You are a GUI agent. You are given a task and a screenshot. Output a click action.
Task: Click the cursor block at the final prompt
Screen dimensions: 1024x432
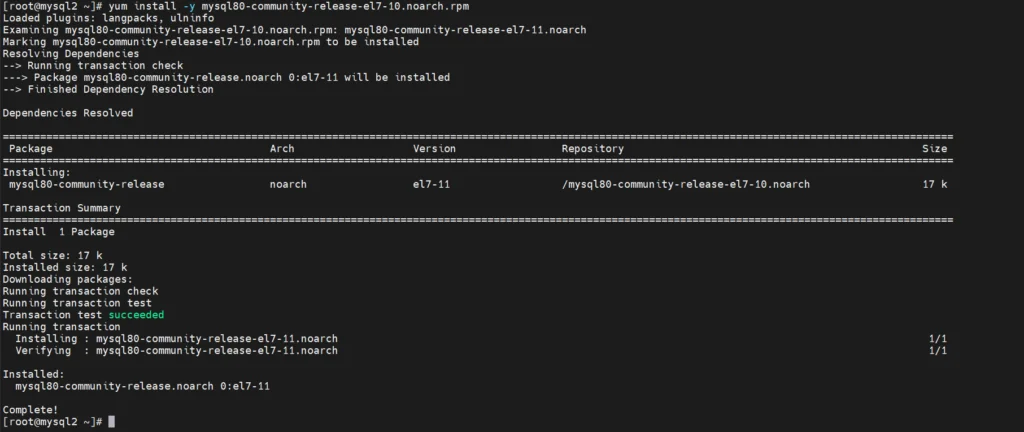tap(111, 422)
